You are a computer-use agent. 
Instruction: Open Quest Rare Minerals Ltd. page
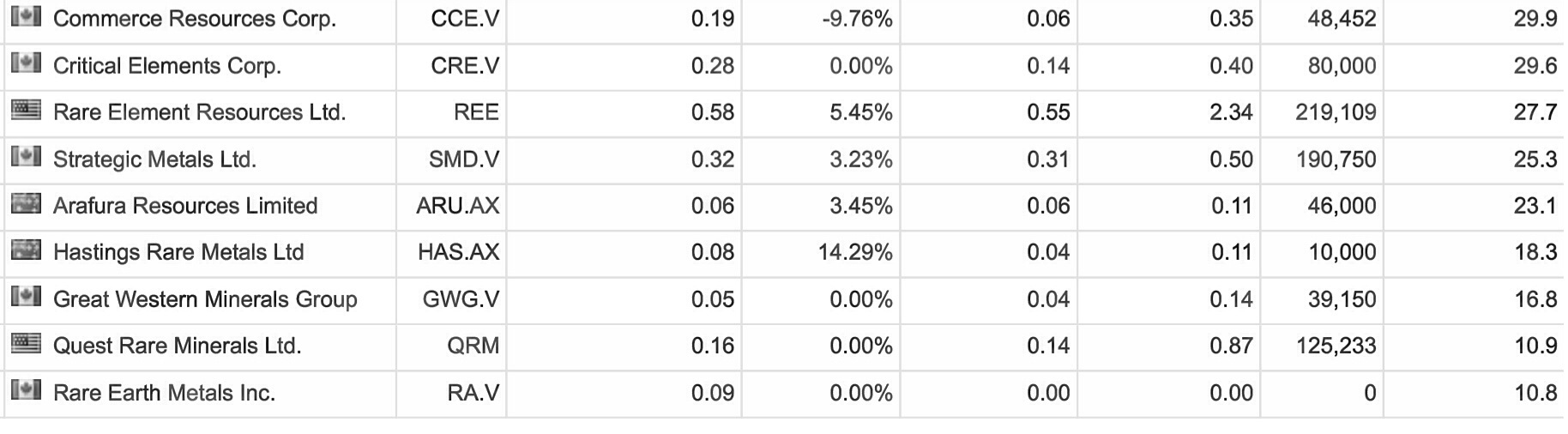pos(177,346)
